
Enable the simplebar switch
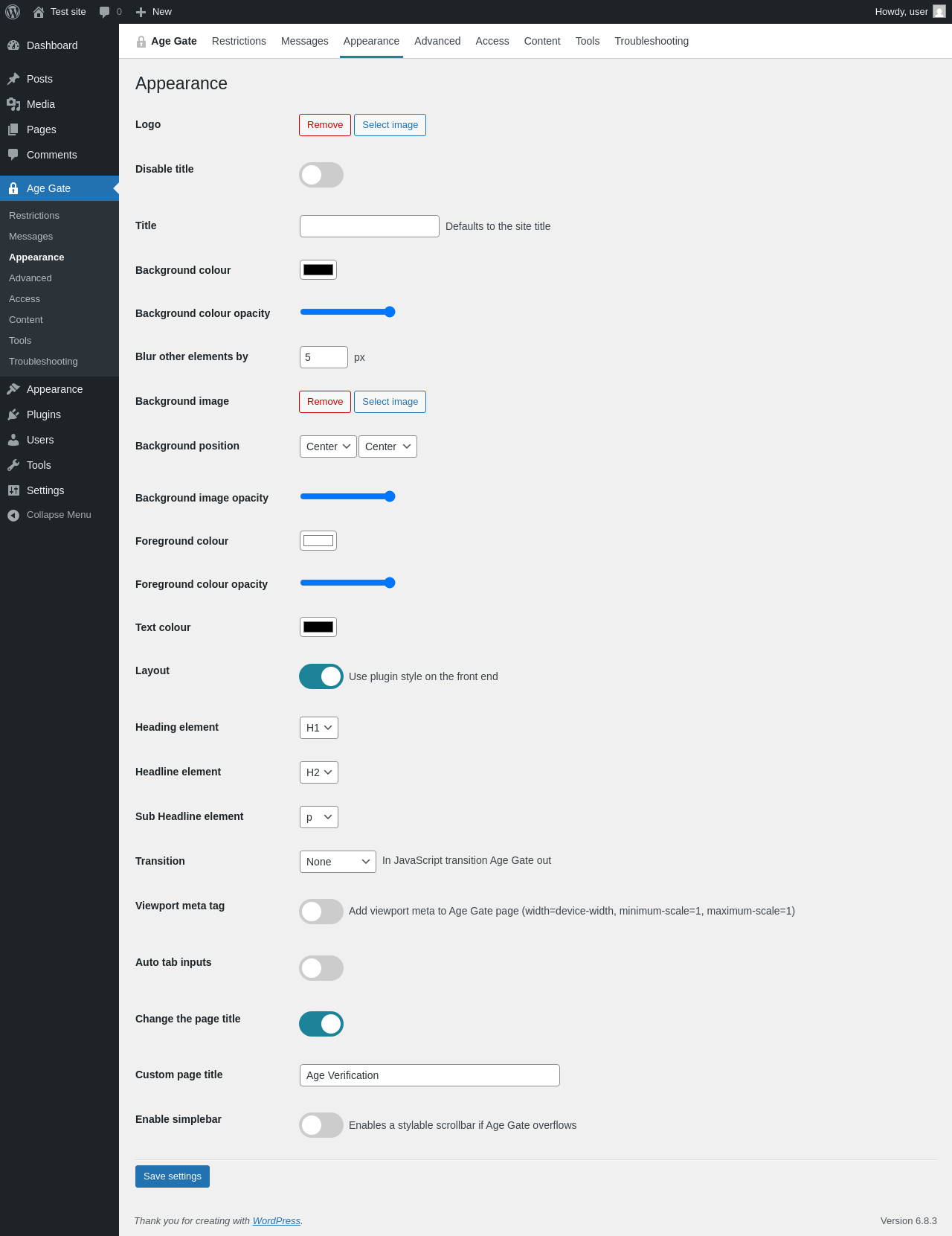point(321,1125)
